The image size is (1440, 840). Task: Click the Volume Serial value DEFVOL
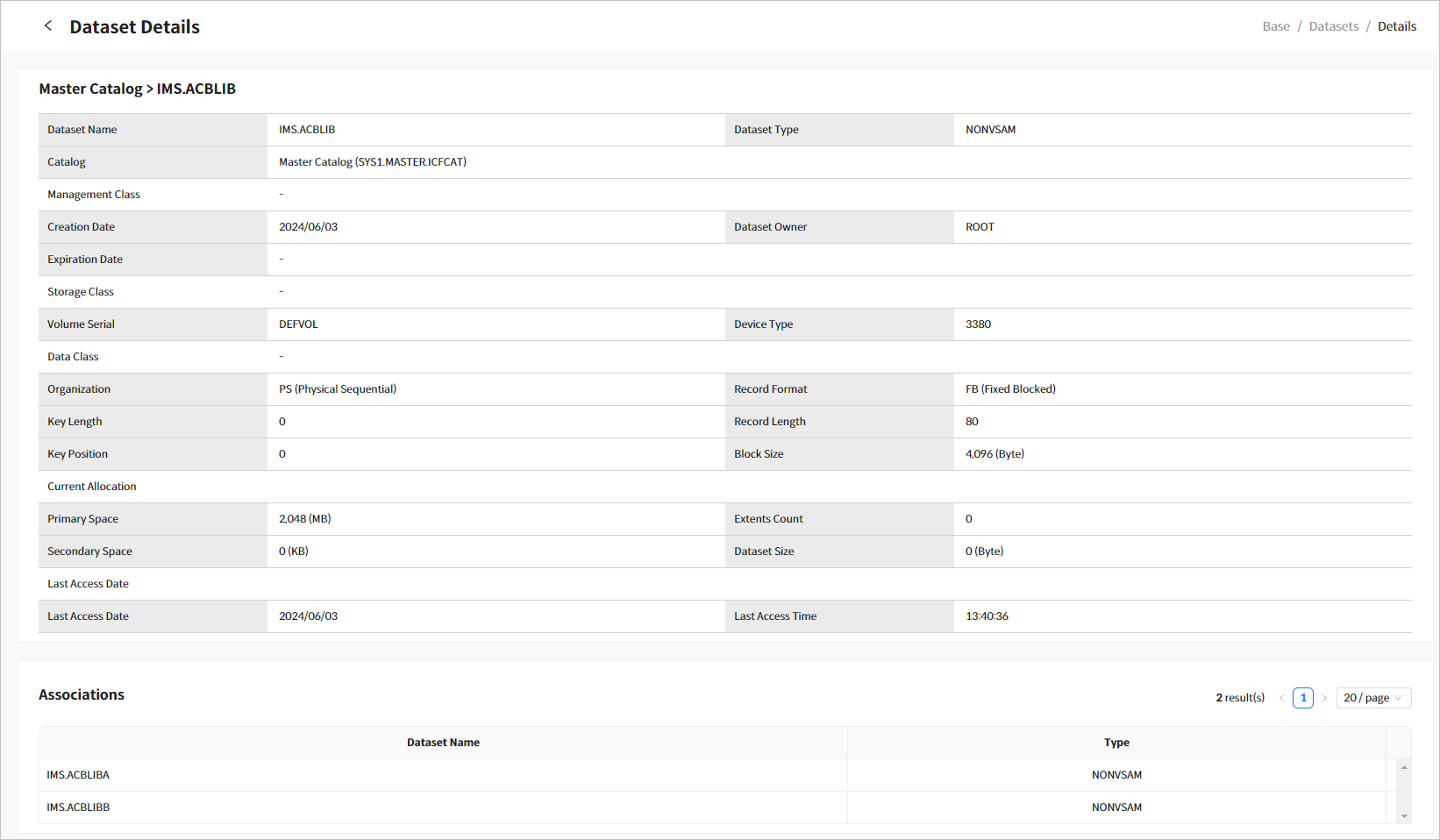coord(298,324)
